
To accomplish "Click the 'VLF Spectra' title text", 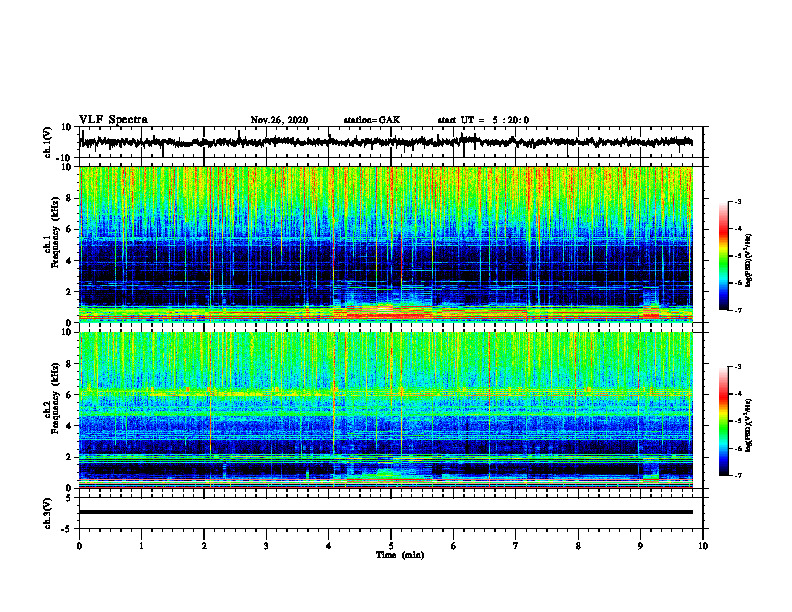I will coord(113,120).
